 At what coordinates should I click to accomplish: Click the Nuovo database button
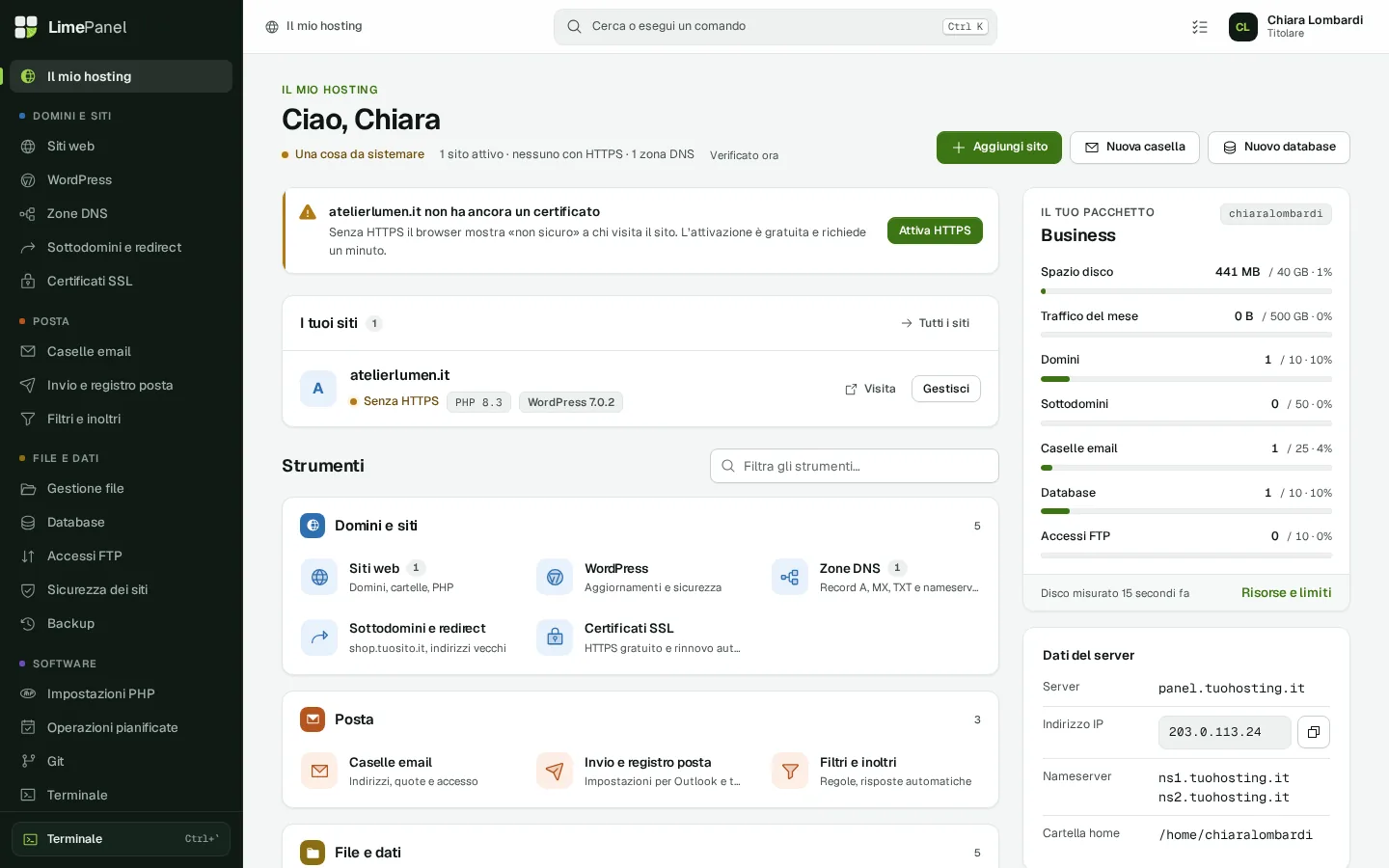[1279, 148]
